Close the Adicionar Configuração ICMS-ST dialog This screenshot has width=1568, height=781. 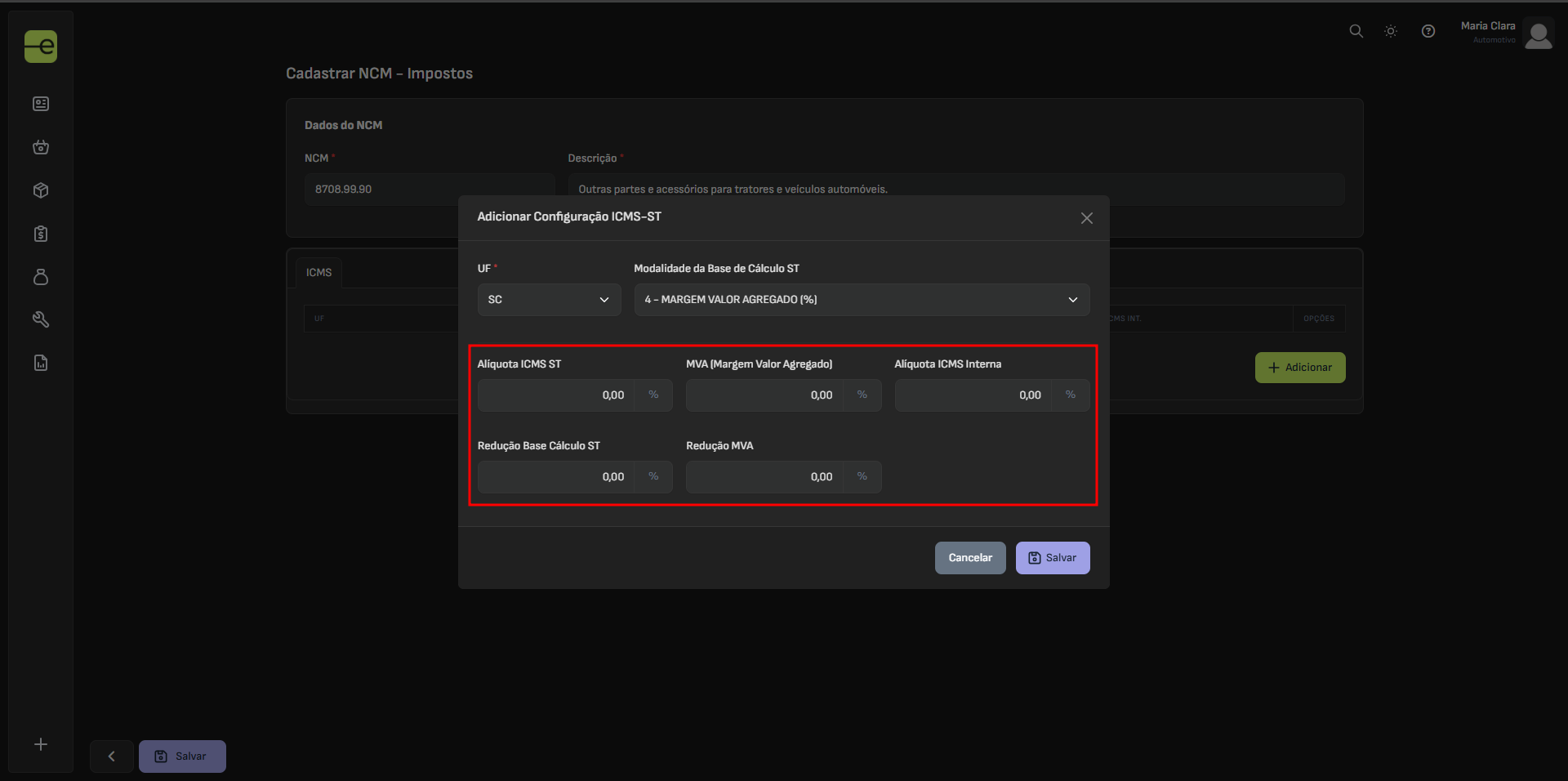pos(1086,218)
